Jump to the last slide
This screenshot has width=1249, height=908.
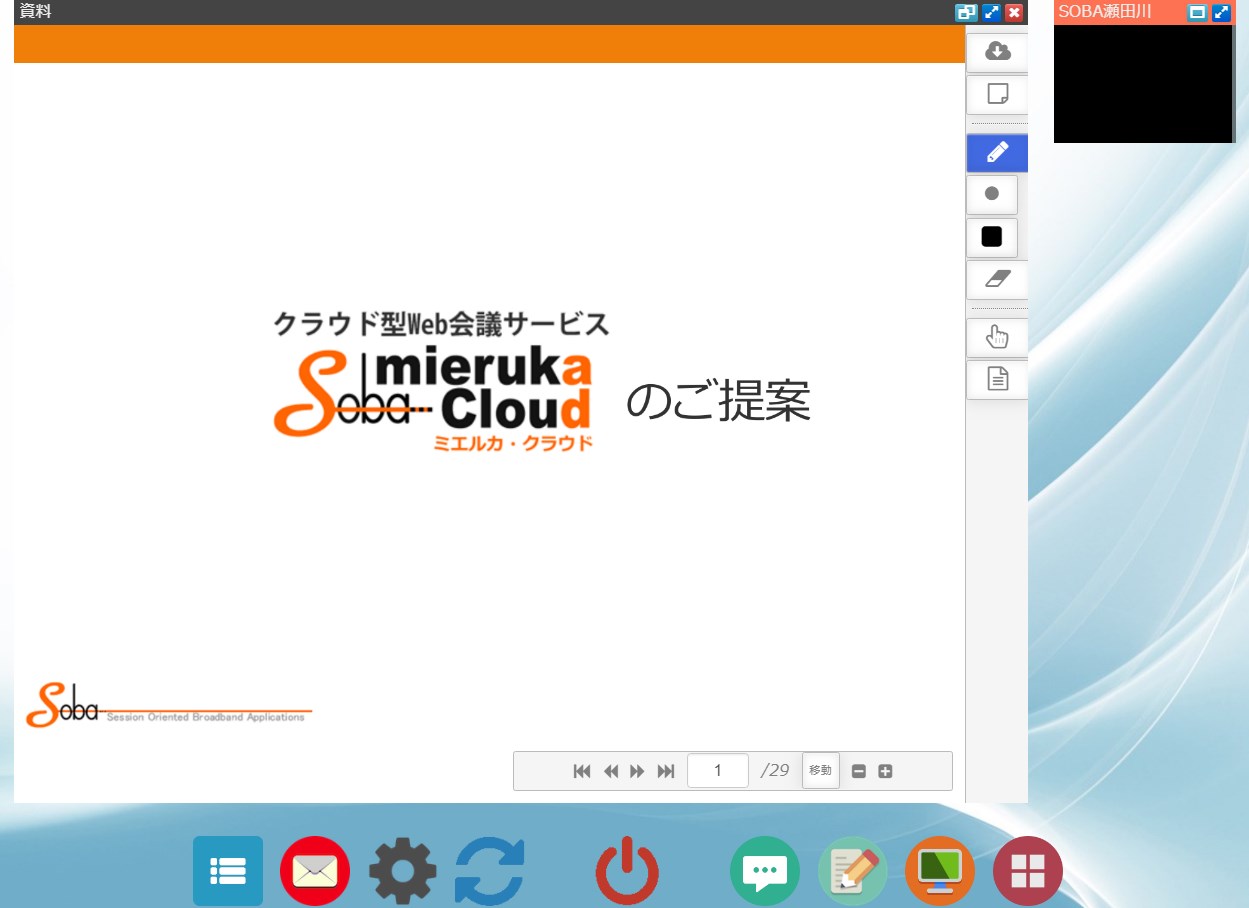point(666,771)
